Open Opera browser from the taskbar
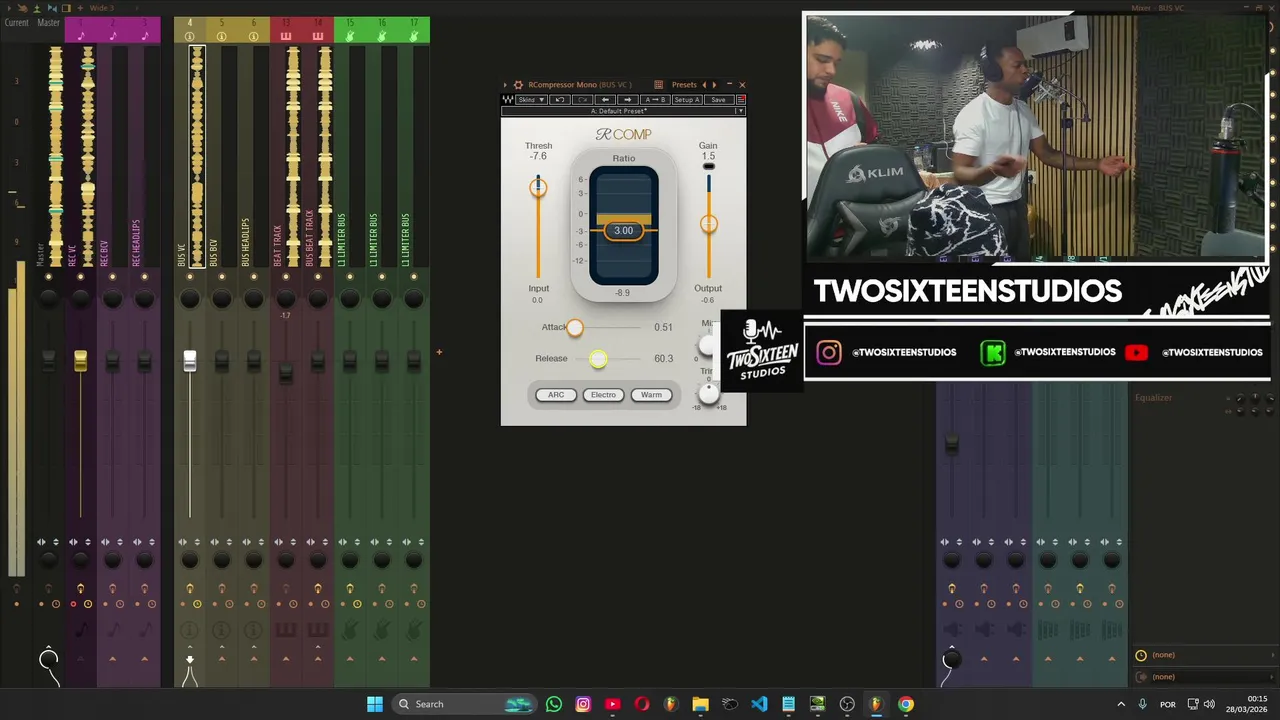This screenshot has width=1280, height=720. click(642, 704)
